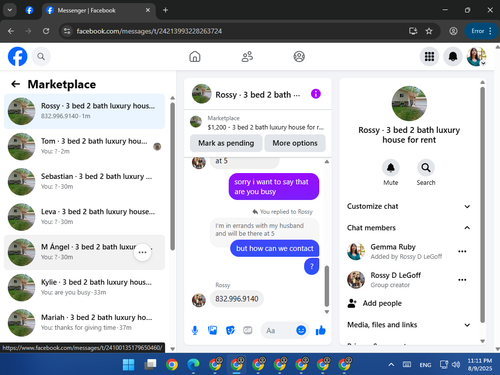Open the Mariah conversation in the list
This screenshot has width=500, height=375.
pos(84,323)
